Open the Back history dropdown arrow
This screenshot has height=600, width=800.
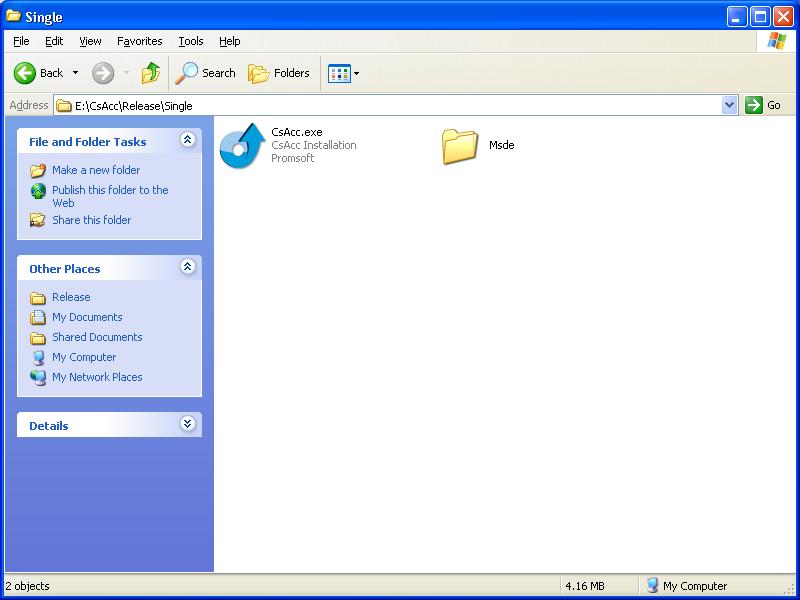(x=76, y=73)
